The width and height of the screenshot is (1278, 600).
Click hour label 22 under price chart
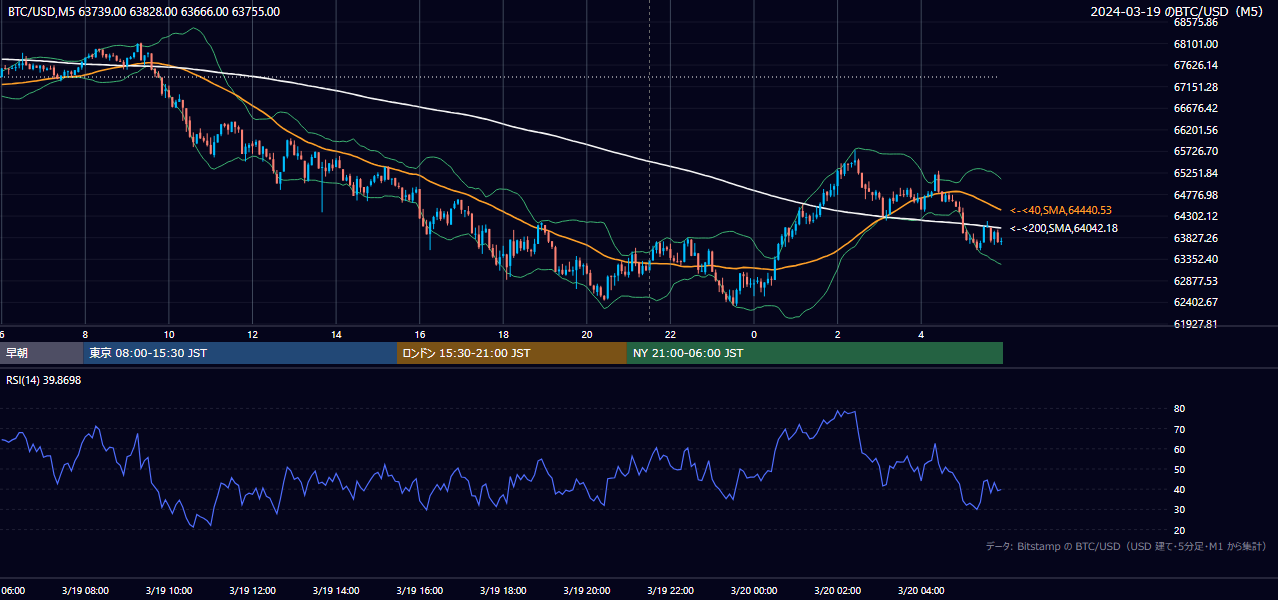click(x=670, y=334)
